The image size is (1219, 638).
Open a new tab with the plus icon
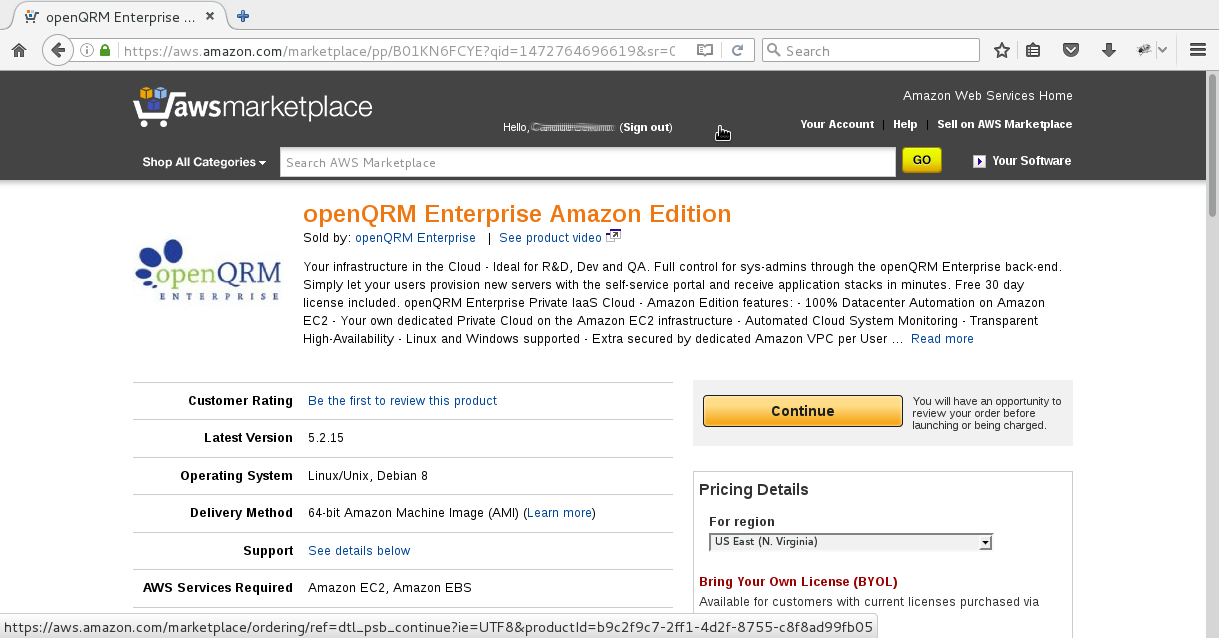(x=243, y=16)
